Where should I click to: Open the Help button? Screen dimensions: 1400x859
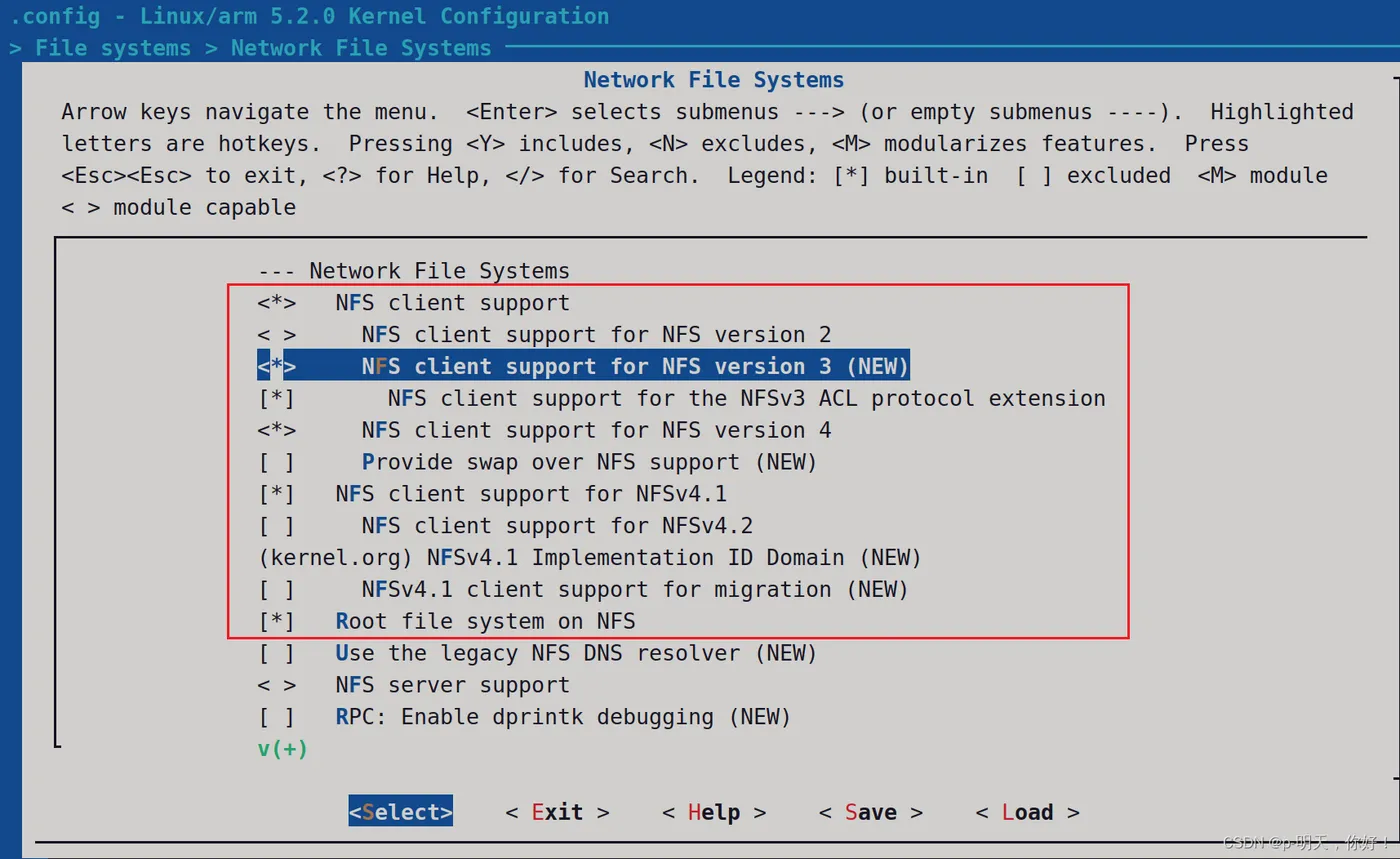[714, 812]
